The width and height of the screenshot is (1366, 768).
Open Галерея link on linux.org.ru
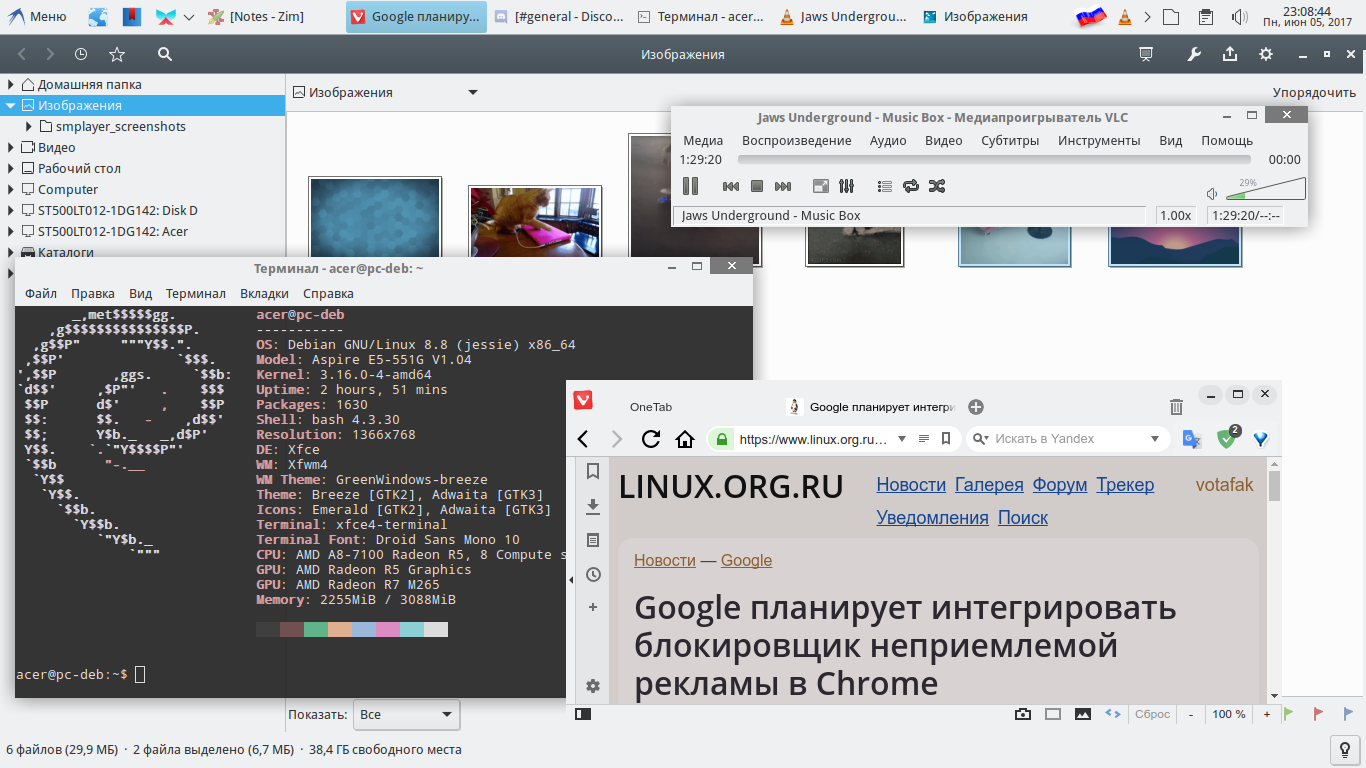pyautogui.click(x=989, y=485)
